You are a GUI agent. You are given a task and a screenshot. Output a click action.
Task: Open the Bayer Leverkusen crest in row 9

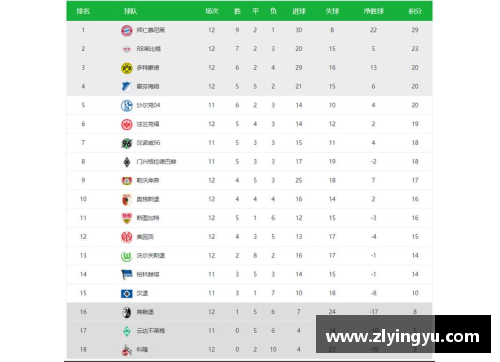pyautogui.click(x=127, y=181)
